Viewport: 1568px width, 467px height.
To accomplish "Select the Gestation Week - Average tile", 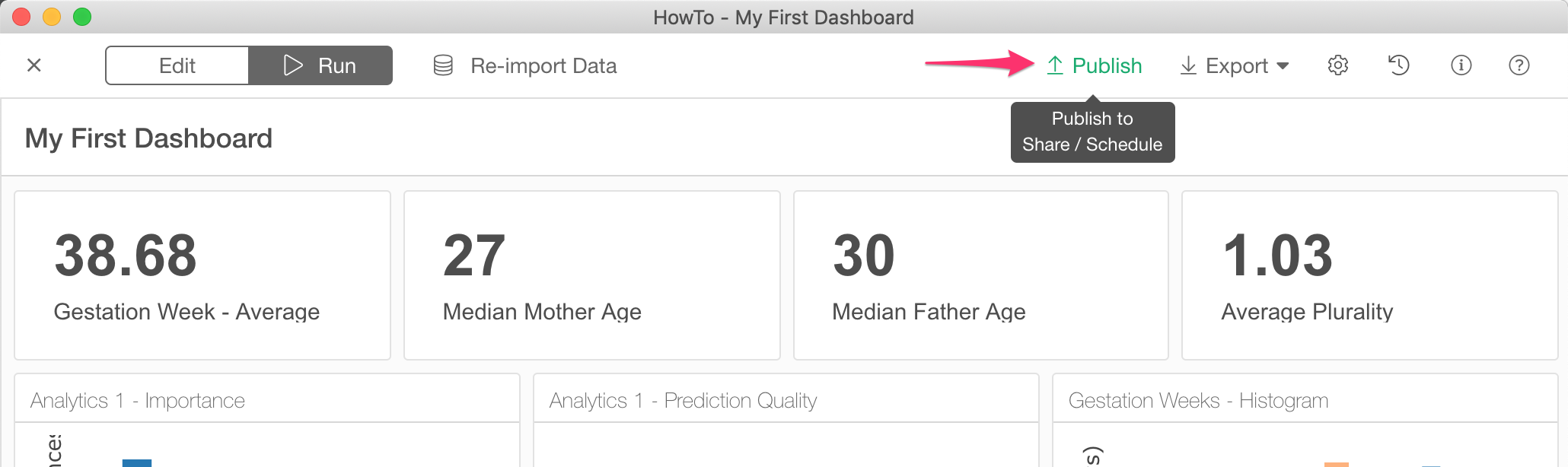I will (x=202, y=275).
